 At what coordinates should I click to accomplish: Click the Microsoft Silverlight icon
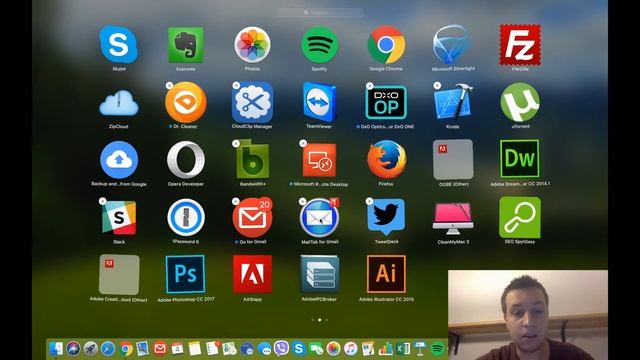pos(452,45)
